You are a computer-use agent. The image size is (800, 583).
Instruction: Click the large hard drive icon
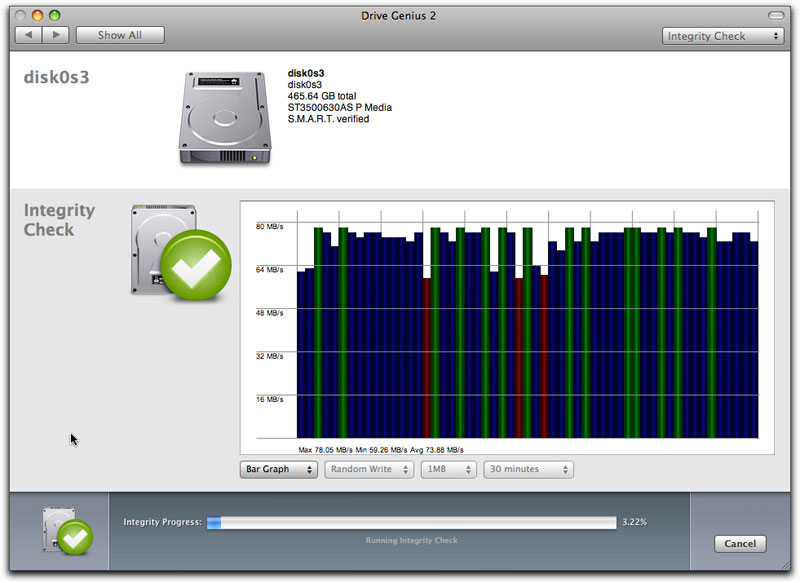point(224,118)
